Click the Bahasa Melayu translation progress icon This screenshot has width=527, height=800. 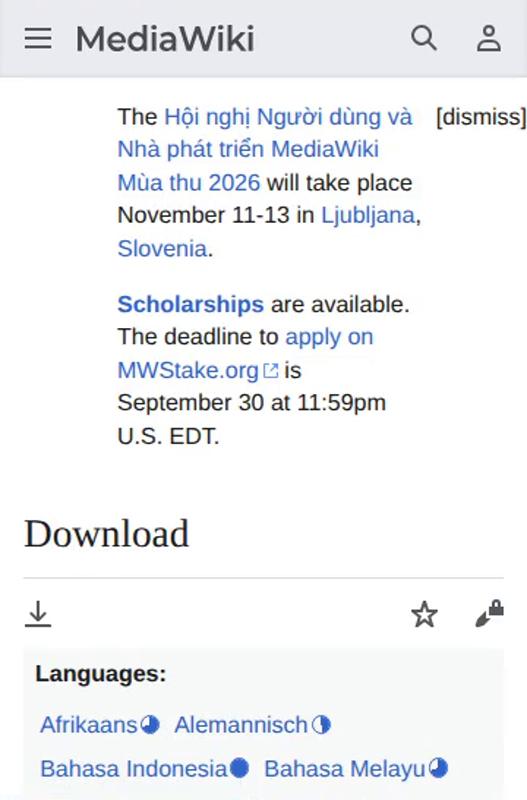[x=438, y=768]
